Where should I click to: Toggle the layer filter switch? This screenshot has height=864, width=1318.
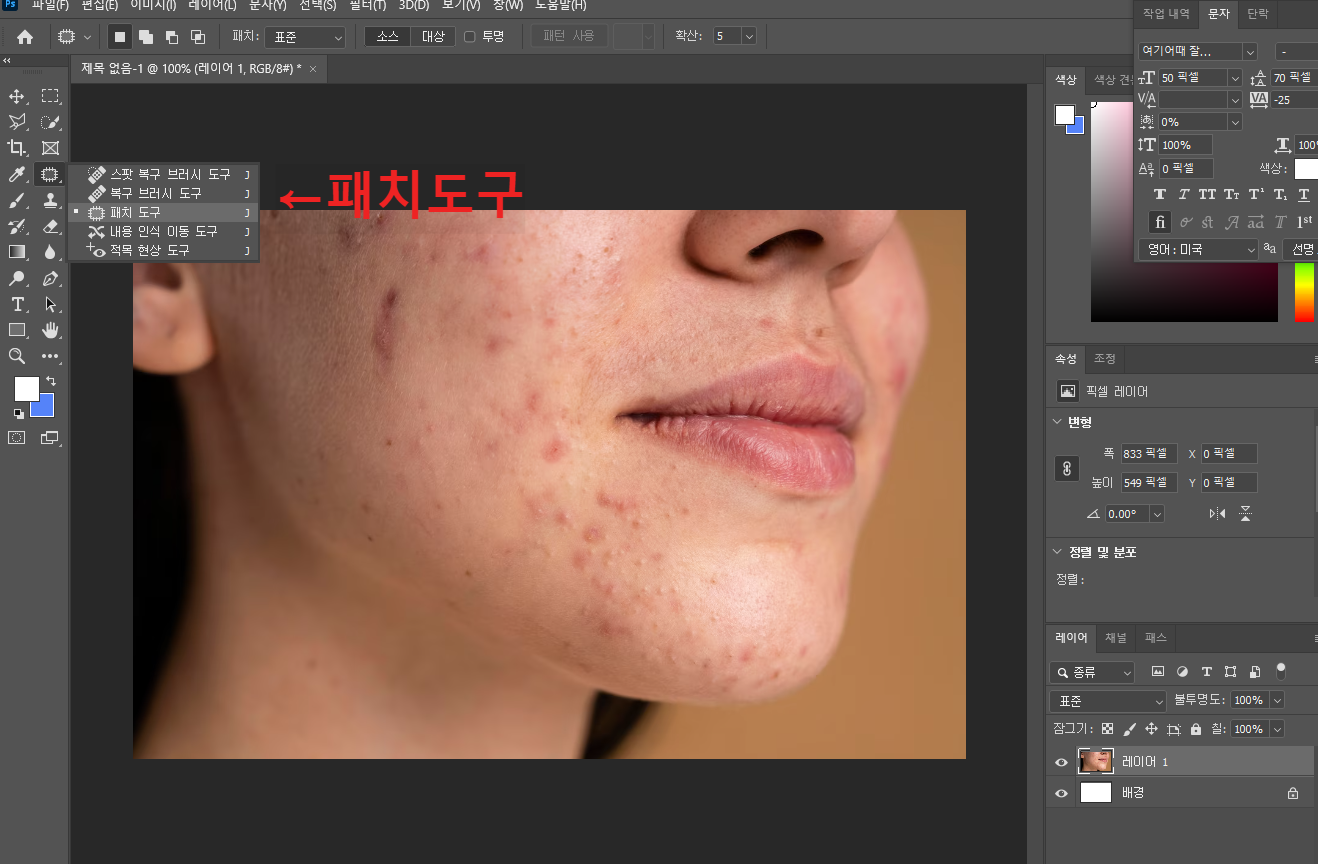(1281, 671)
